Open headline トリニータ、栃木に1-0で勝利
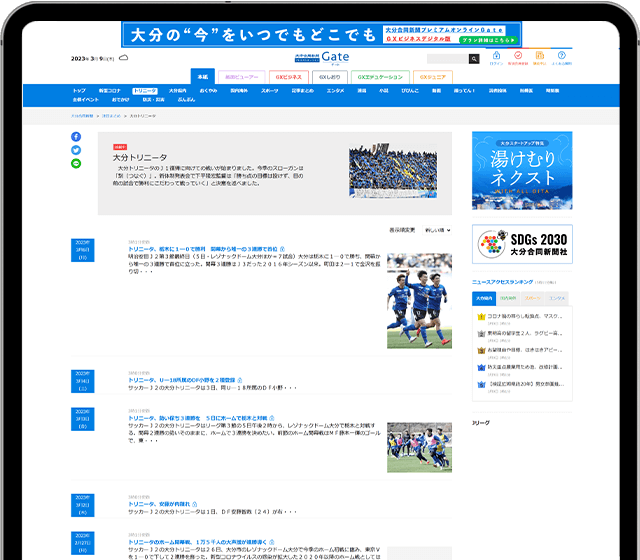Viewport: 640px width, 560px height. pos(203,249)
